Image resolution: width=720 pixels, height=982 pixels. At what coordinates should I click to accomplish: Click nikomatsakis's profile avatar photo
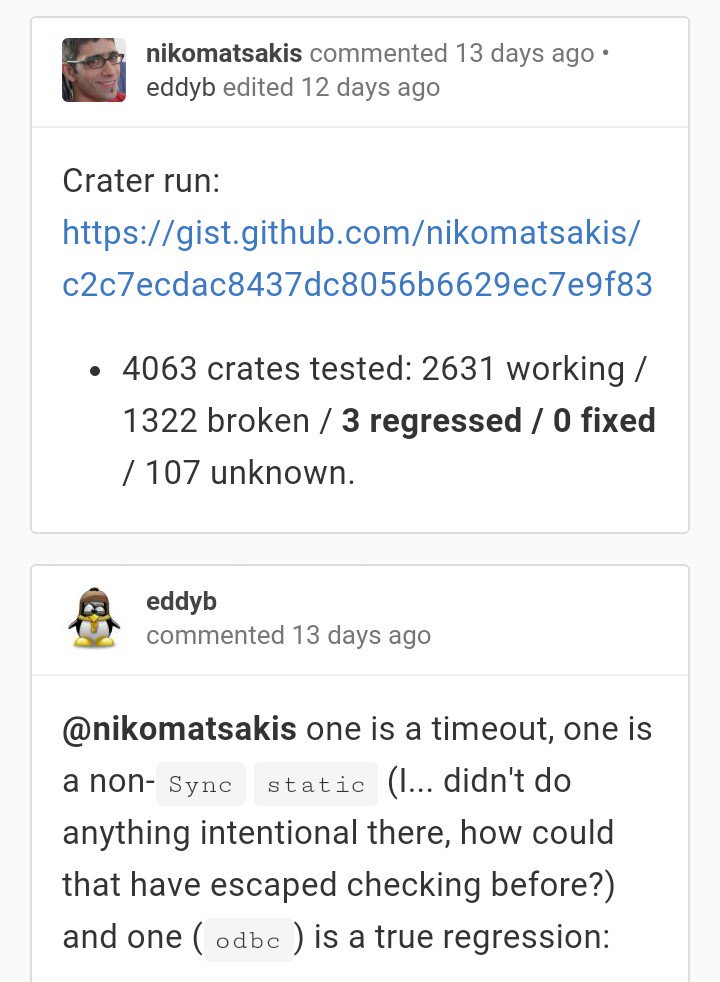[x=94, y=70]
